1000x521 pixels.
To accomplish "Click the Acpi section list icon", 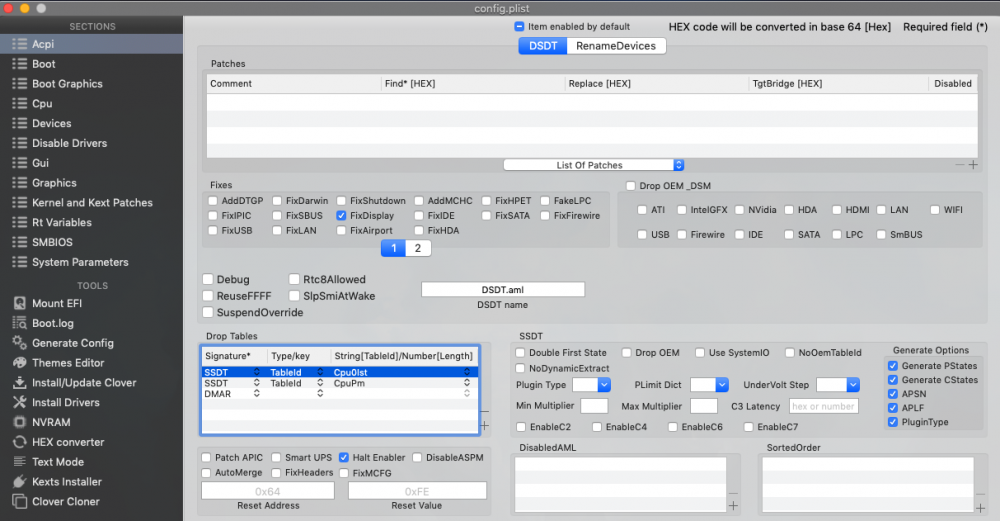I will pos(20,44).
